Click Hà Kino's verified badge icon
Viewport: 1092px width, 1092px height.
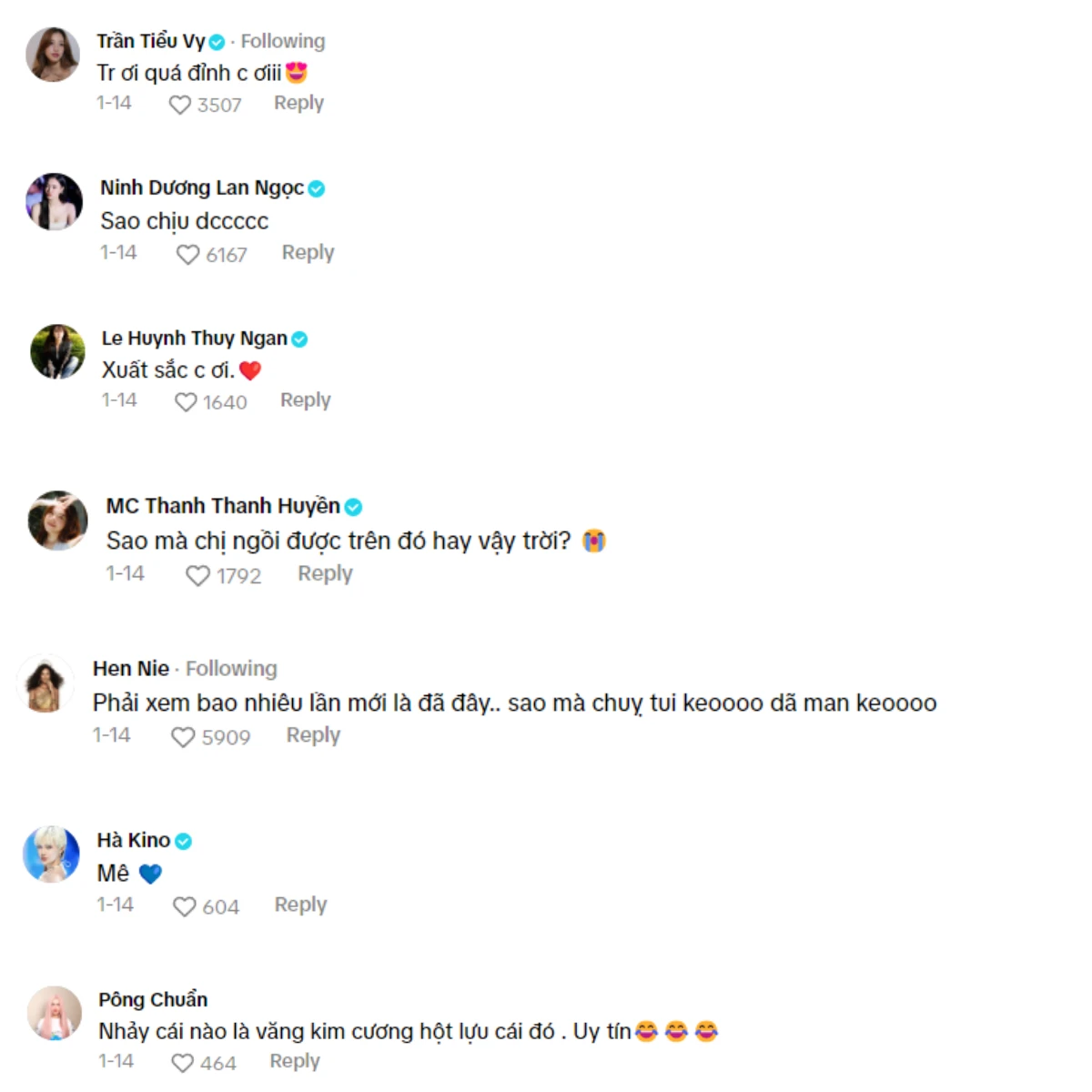[183, 841]
